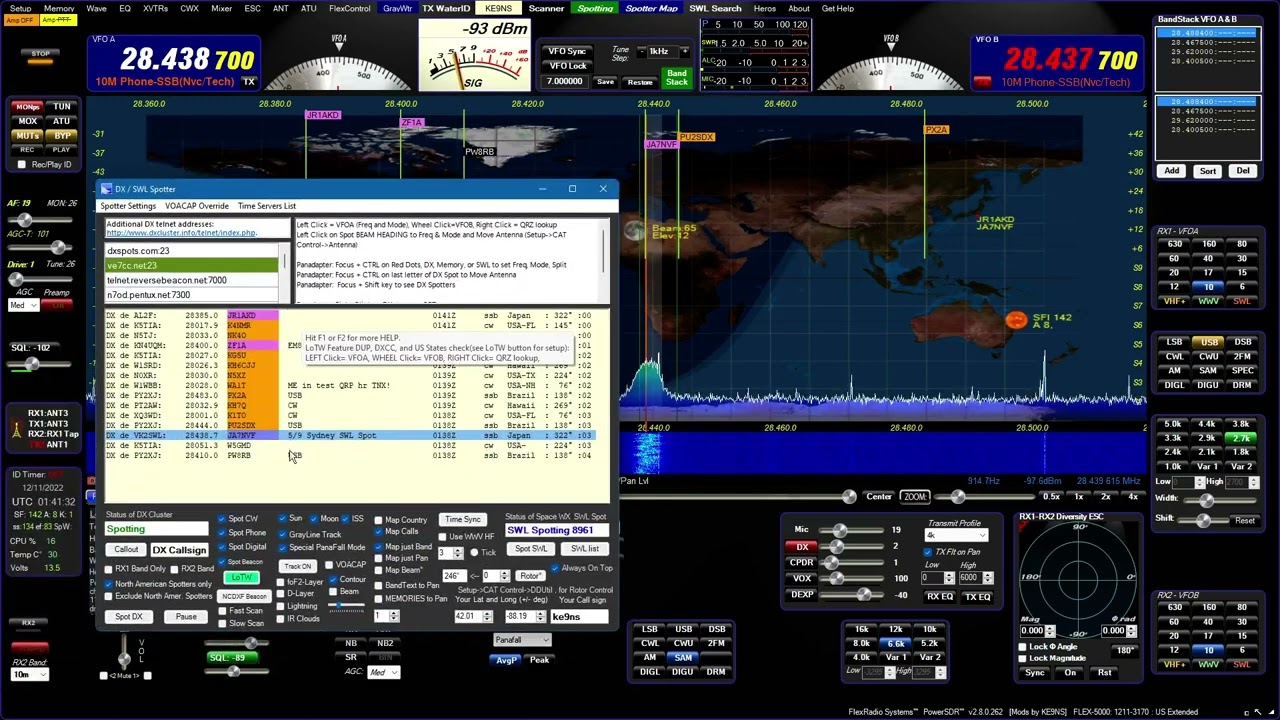Enable RX1 Band Only checkbox
Screen dimensions: 1280x720
click(x=109, y=569)
